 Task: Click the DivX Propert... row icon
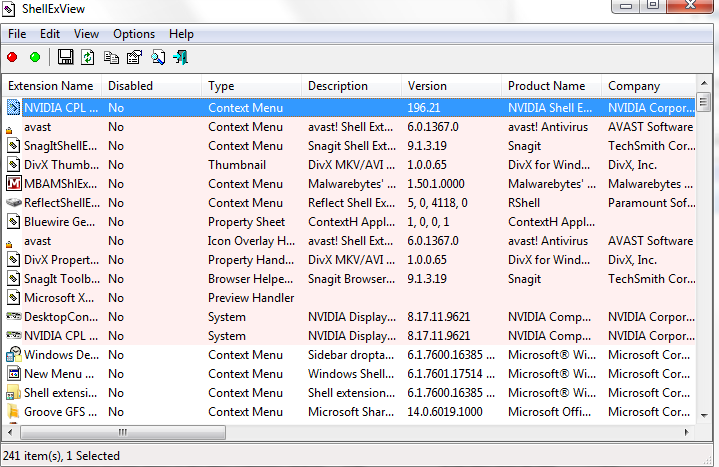(14, 260)
